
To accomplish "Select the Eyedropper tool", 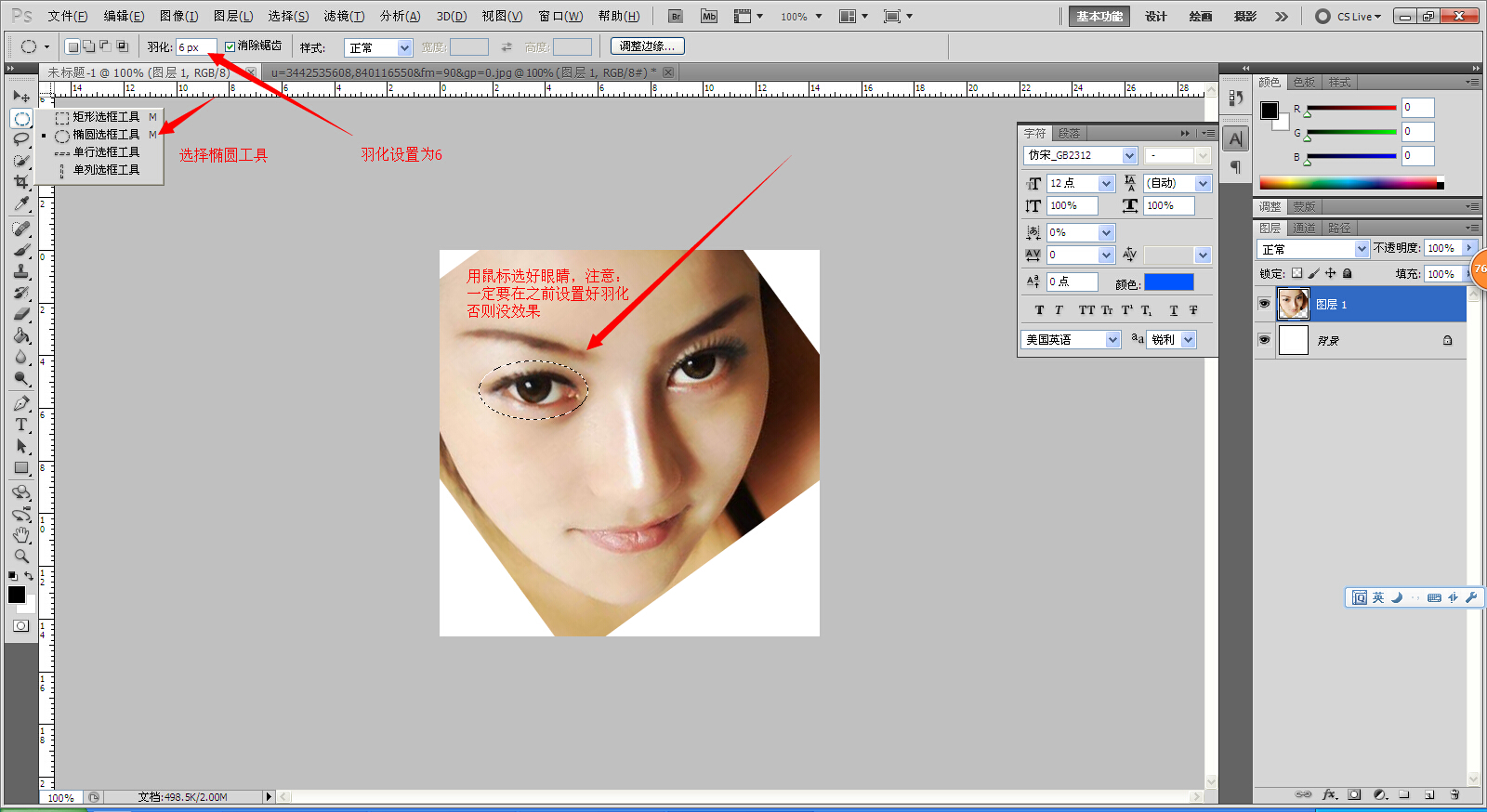I will point(21,203).
